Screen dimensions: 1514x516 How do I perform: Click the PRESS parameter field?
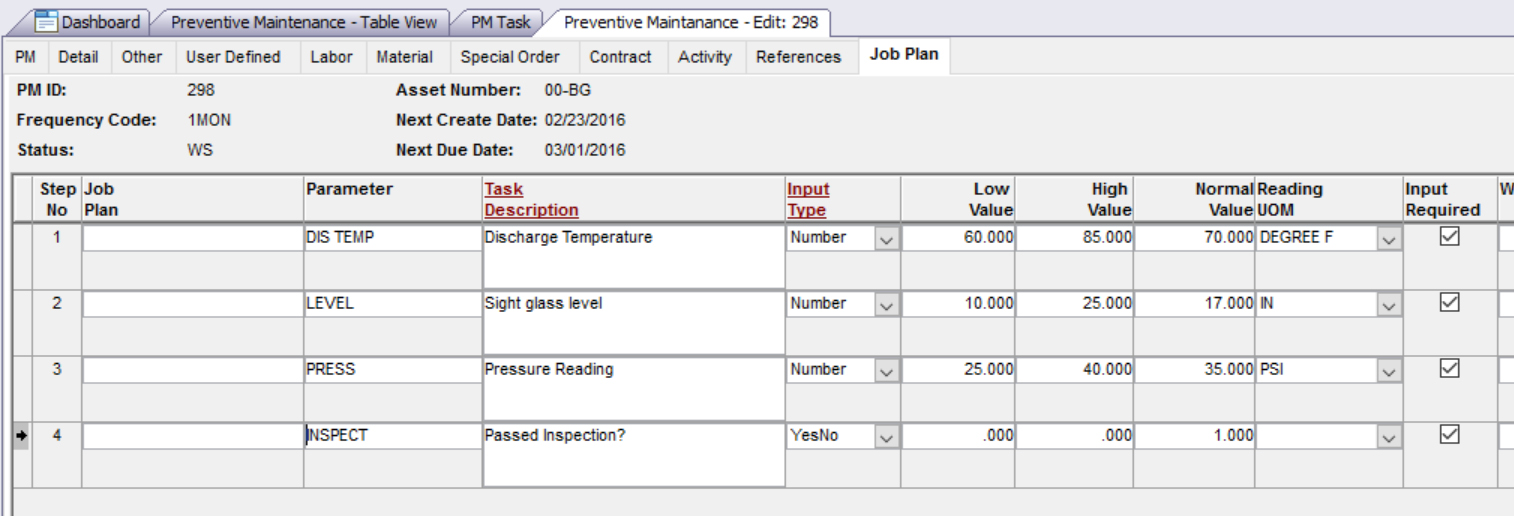(x=392, y=370)
